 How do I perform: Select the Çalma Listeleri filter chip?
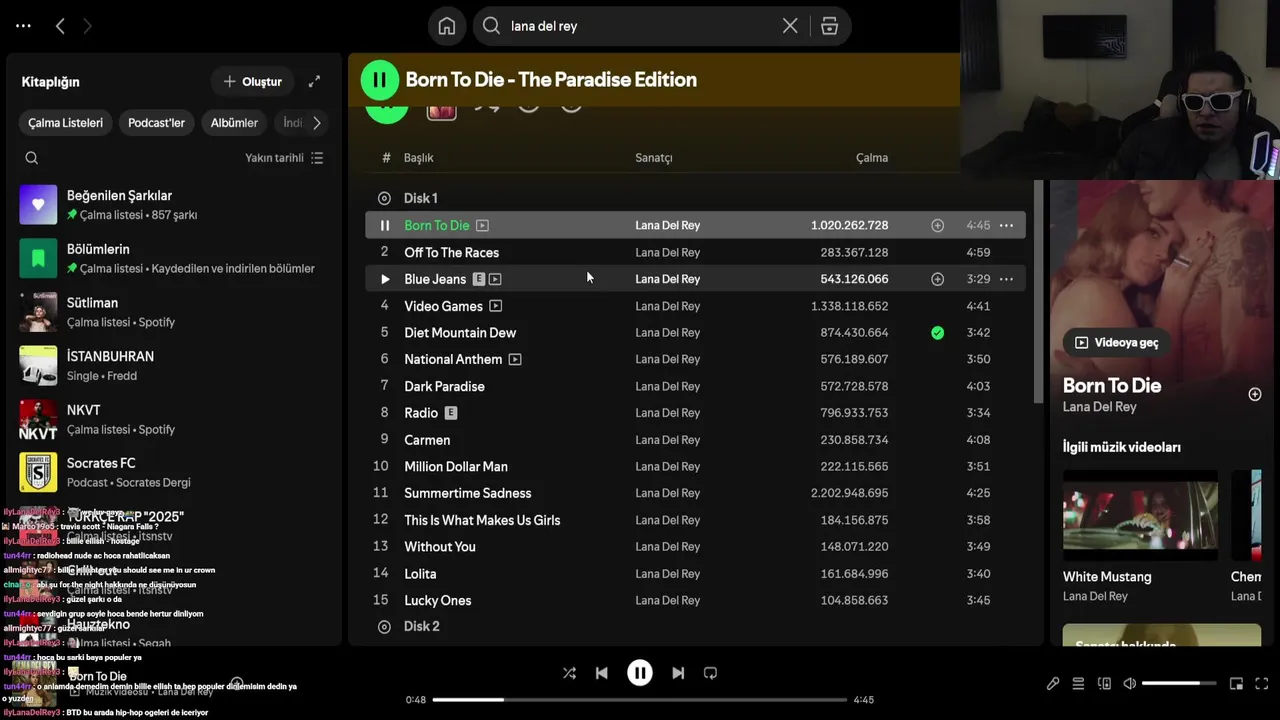(65, 123)
